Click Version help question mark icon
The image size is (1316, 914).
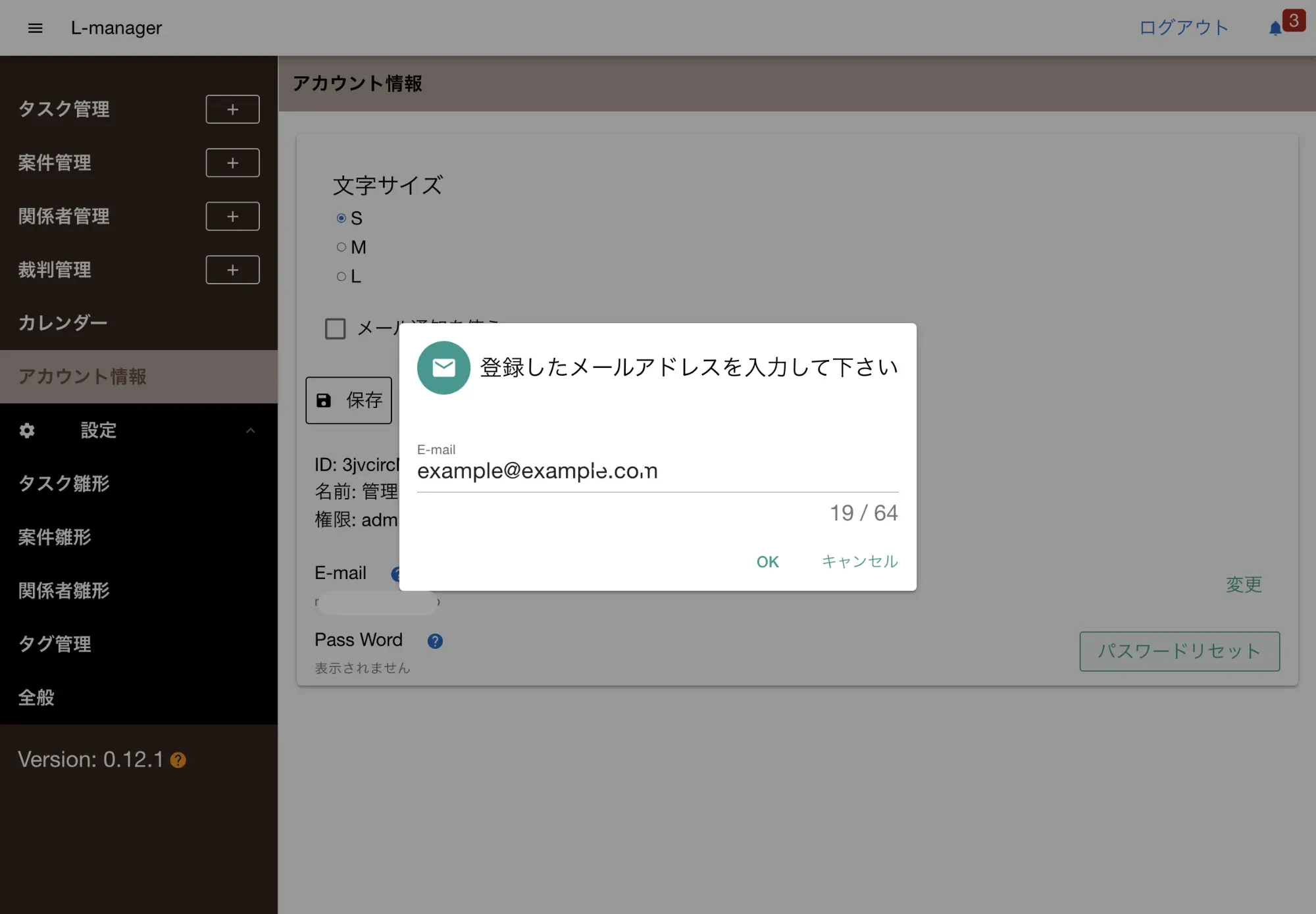pos(178,760)
